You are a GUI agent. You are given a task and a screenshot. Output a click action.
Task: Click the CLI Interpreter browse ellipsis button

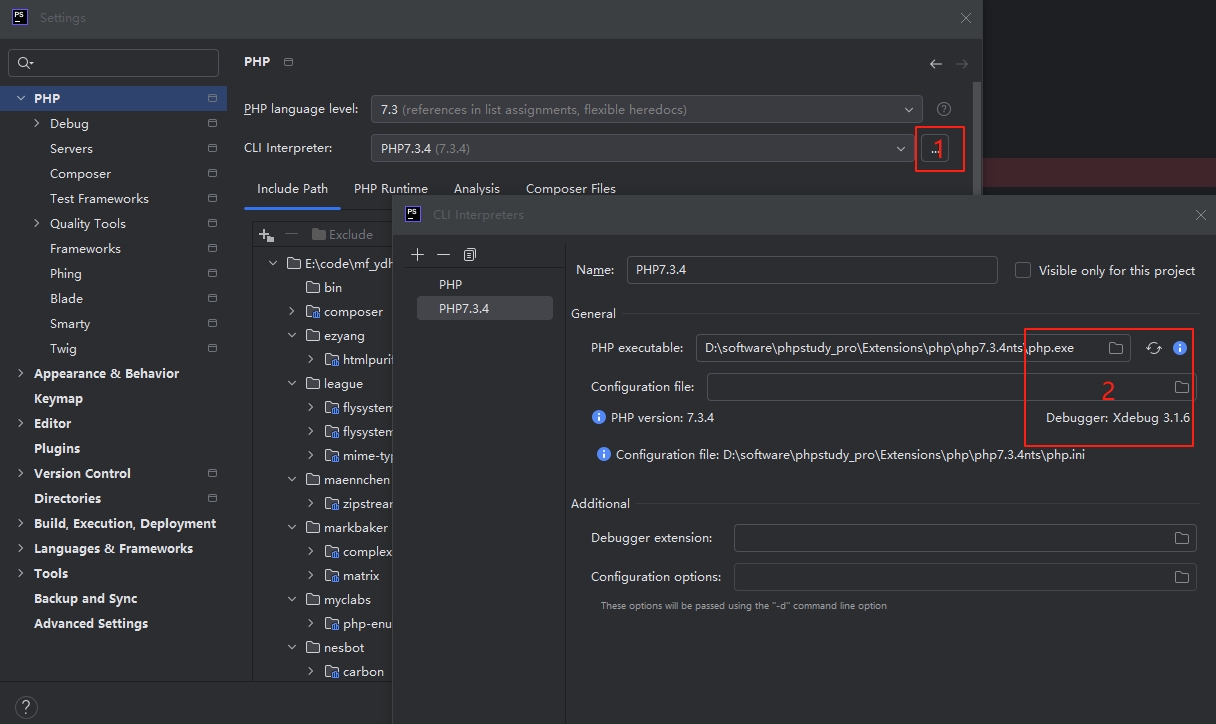point(935,149)
